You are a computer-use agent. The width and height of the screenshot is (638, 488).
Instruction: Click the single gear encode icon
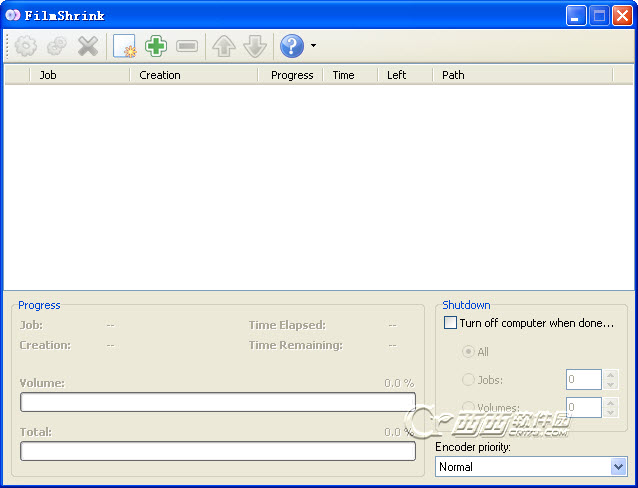[26, 46]
